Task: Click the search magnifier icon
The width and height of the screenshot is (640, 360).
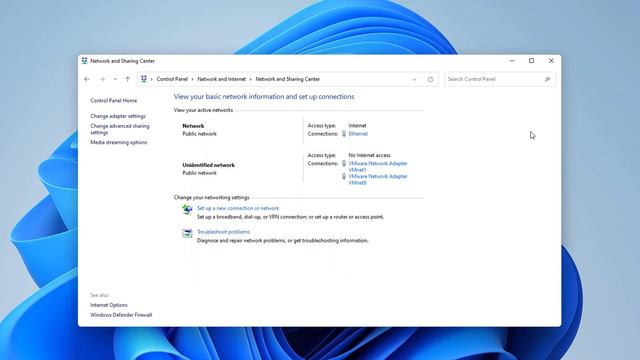Action: coord(547,79)
